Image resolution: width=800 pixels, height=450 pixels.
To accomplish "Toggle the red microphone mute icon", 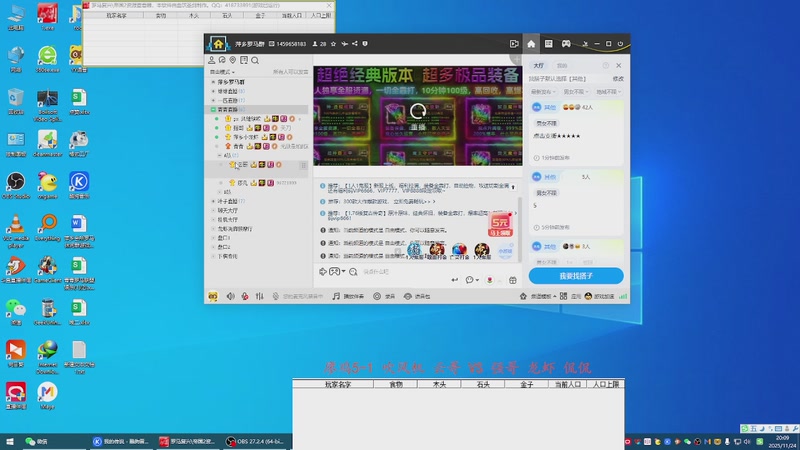I will (245, 296).
